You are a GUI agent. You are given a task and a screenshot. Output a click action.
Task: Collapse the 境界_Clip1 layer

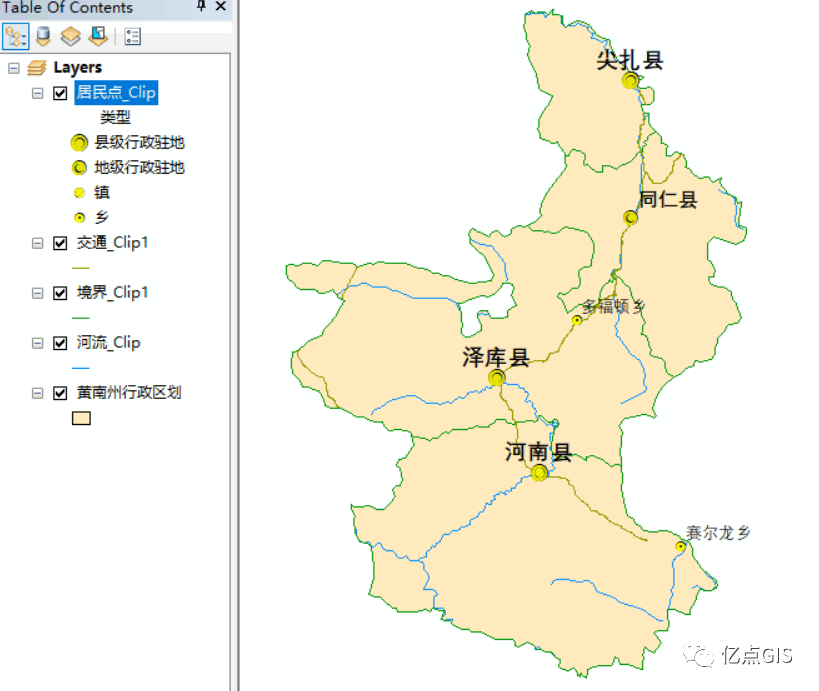38,293
